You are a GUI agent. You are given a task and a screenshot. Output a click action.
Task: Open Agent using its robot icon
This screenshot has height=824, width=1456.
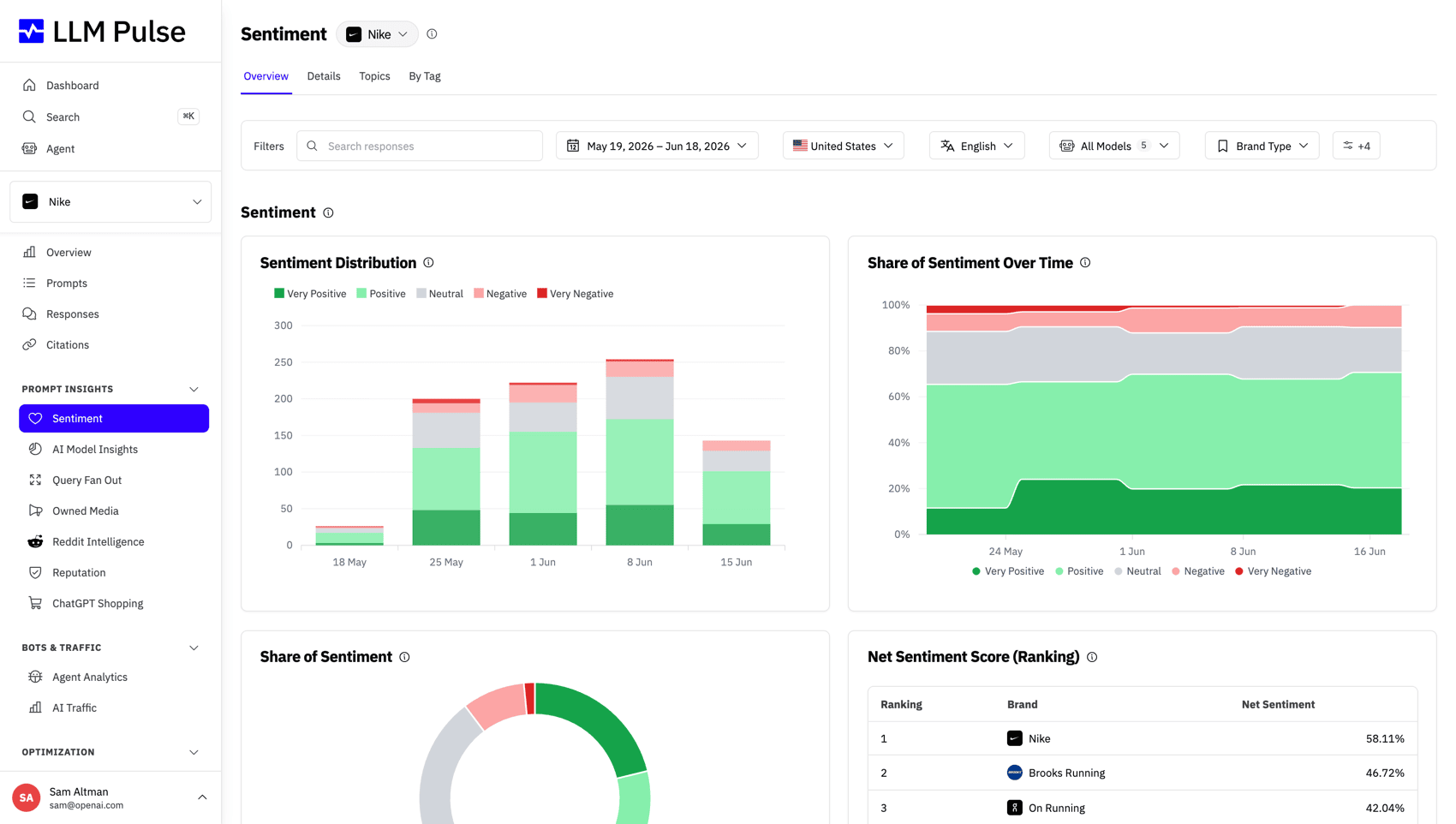(29, 148)
